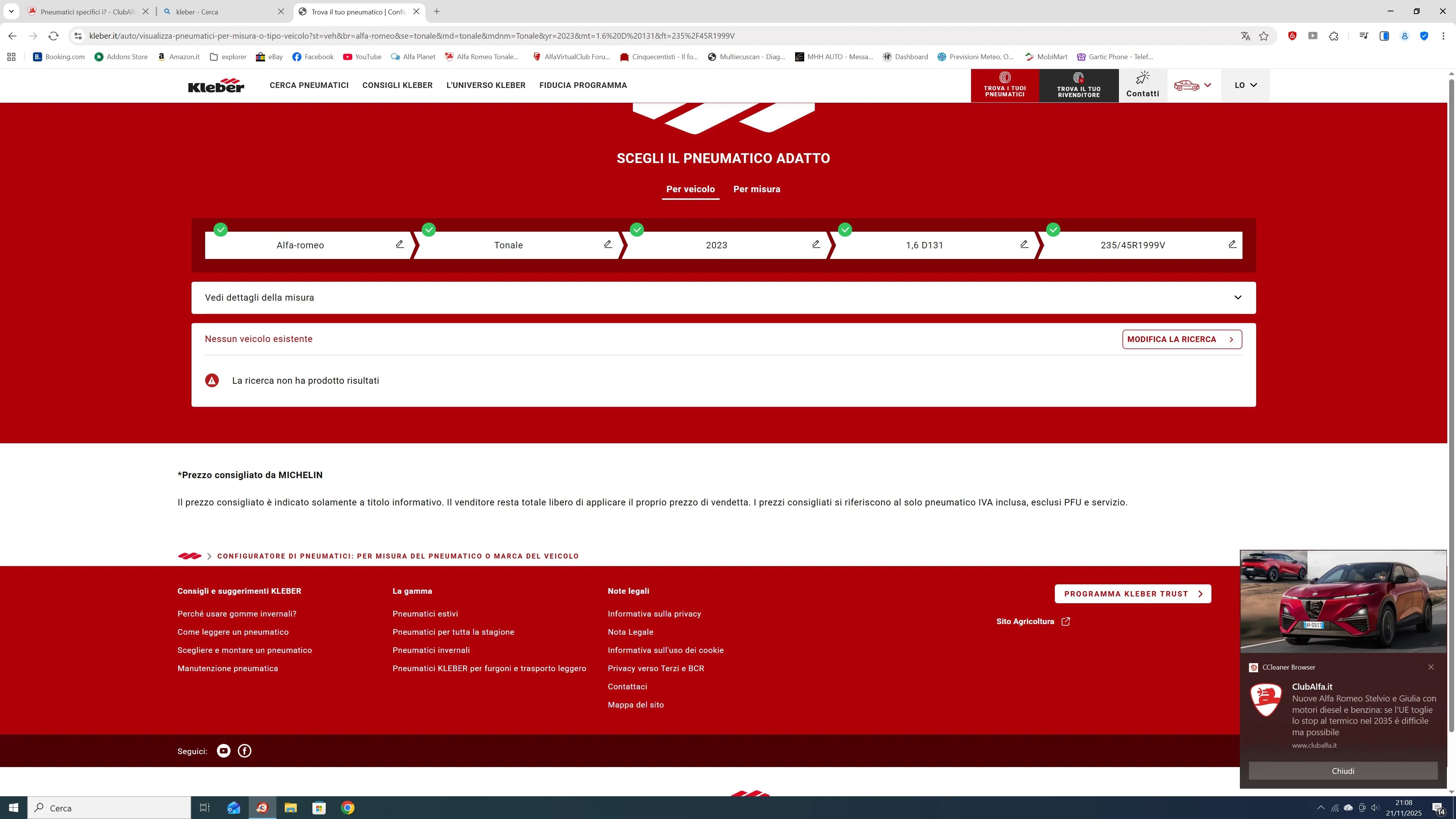Edit the 2023 year with the pencil icon

[x=816, y=244]
